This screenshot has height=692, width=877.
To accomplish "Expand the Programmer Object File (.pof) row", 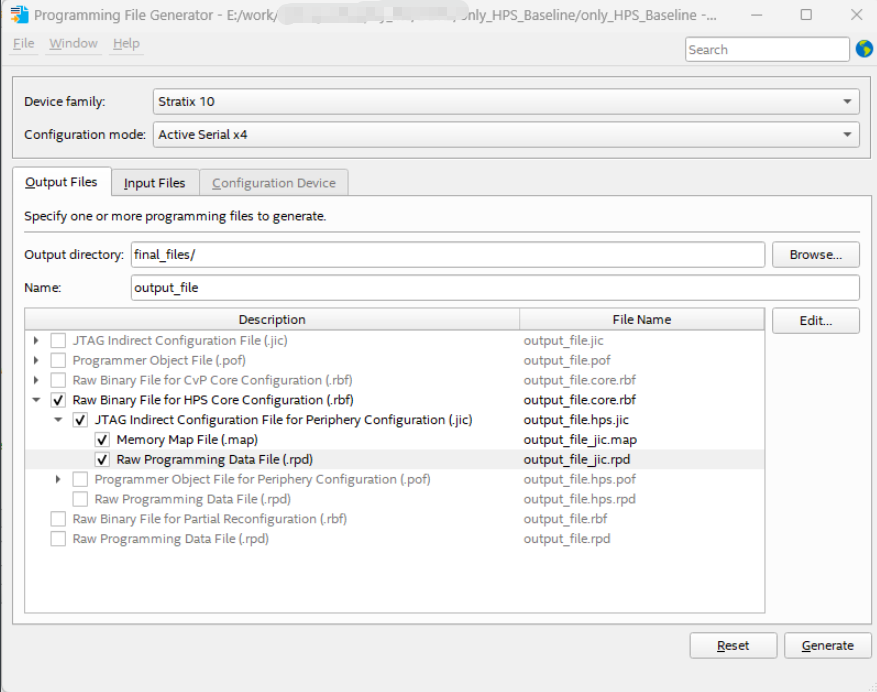I will point(36,360).
